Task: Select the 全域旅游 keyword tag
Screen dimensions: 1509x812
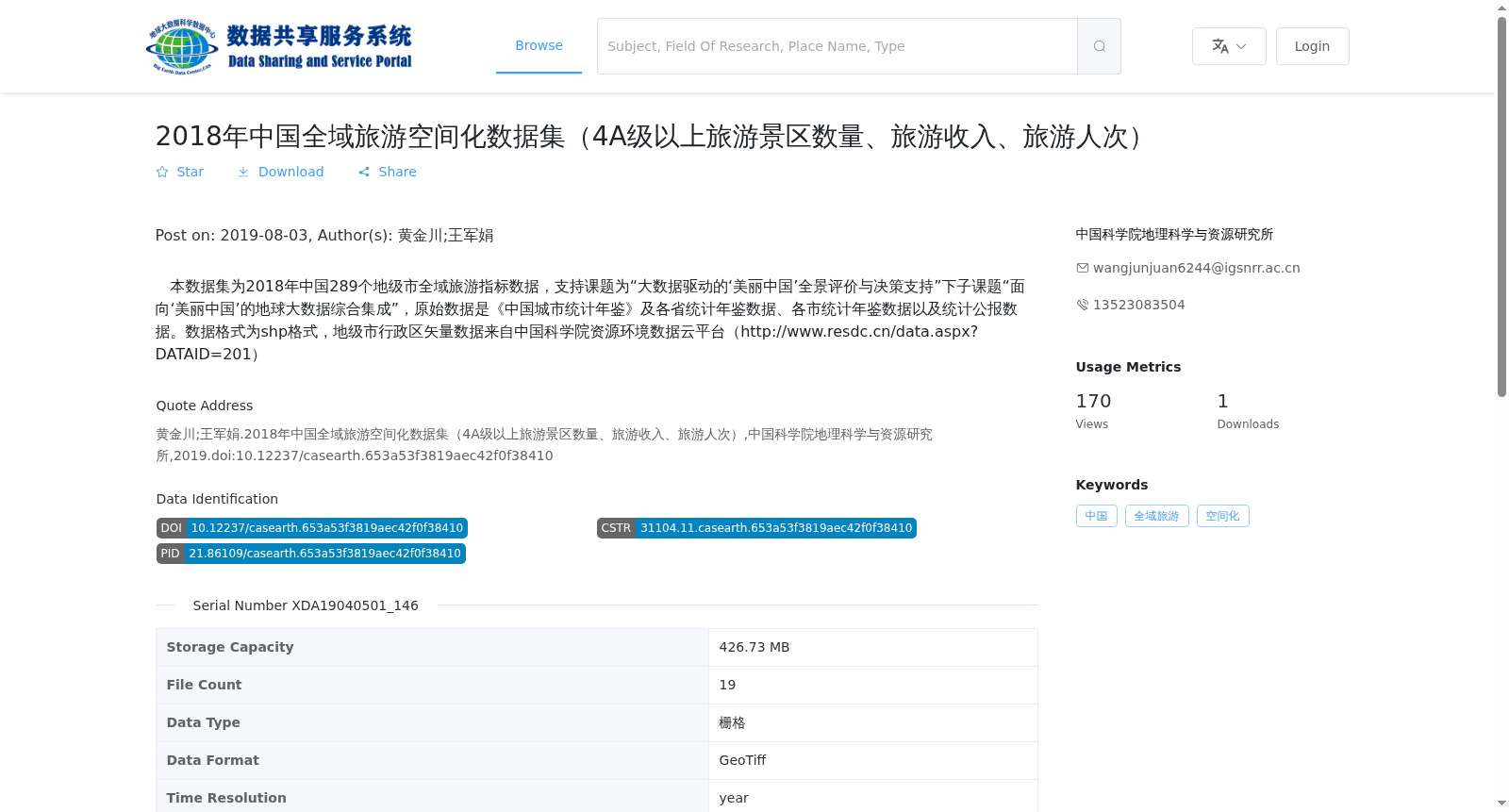Action: [1156, 516]
